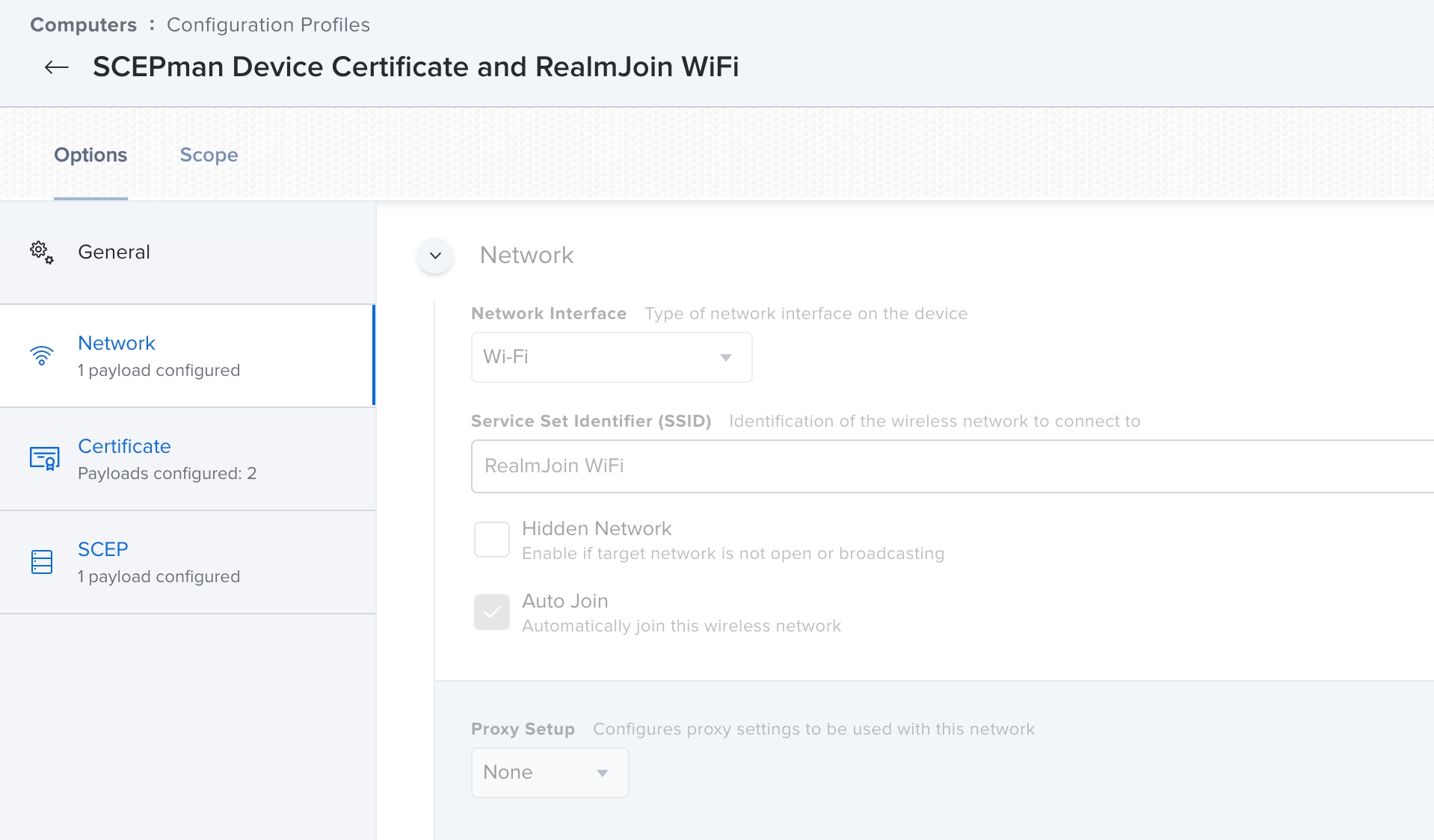Select the Options tab
This screenshot has height=840, width=1434.
point(90,155)
